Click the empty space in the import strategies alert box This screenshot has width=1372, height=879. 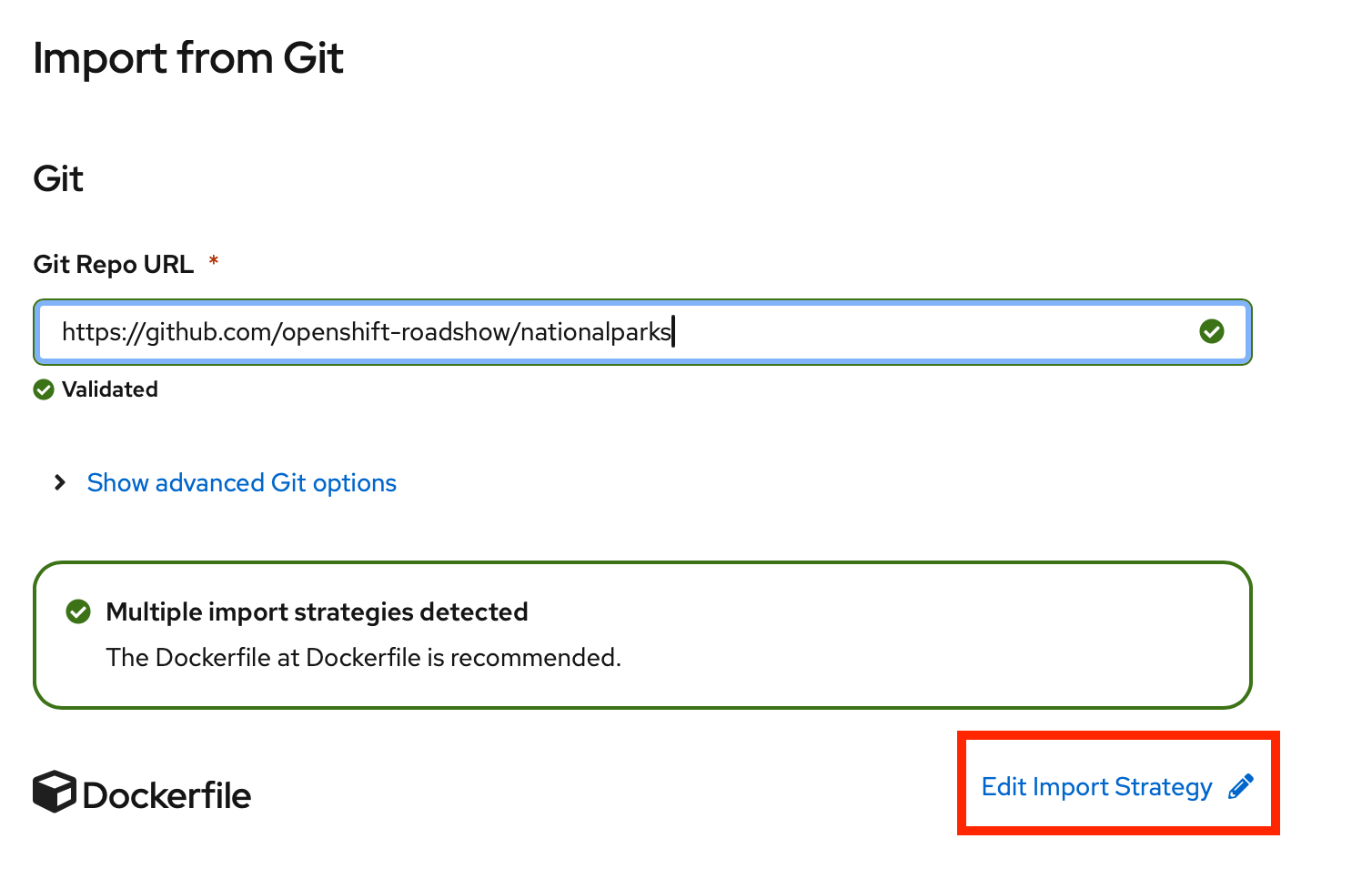point(910,635)
